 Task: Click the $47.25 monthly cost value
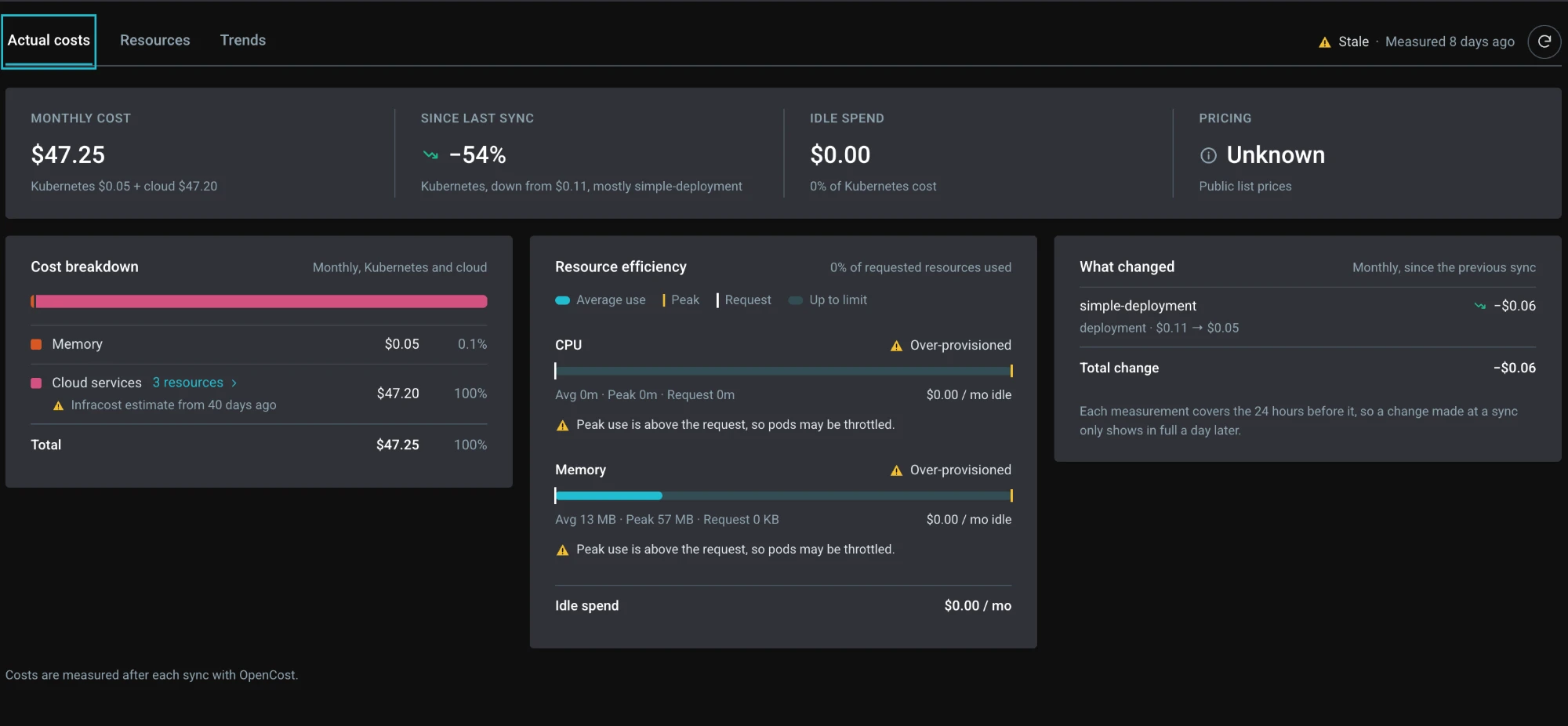(68, 155)
